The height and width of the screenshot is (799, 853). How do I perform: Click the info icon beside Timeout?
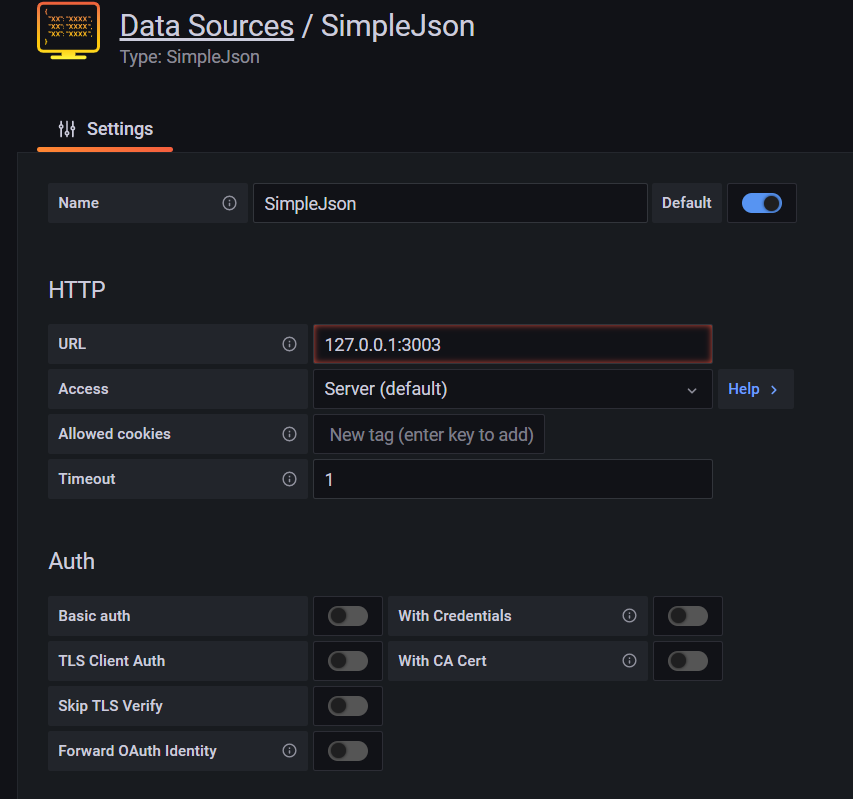tap(289, 479)
